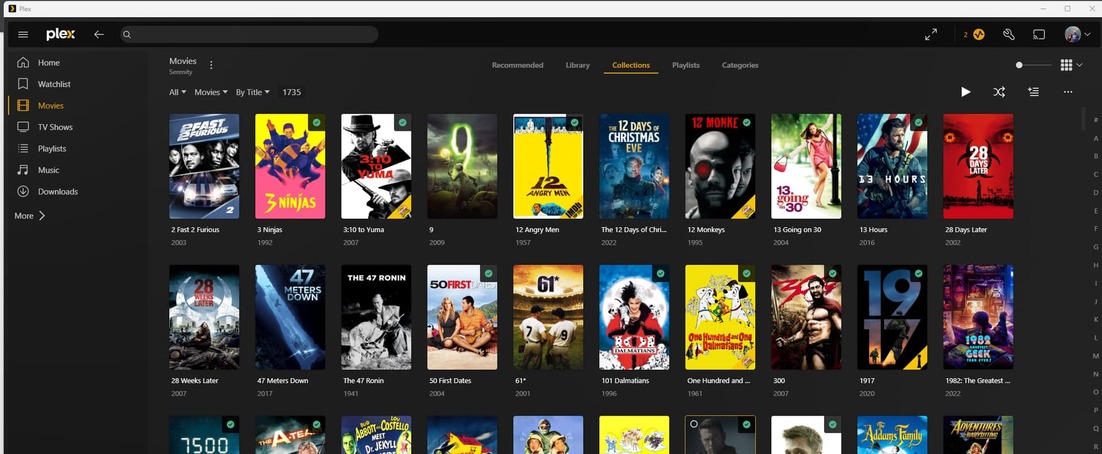The image size is (1102, 454).
Task: Open the user account avatar menu
Action: 1076,34
